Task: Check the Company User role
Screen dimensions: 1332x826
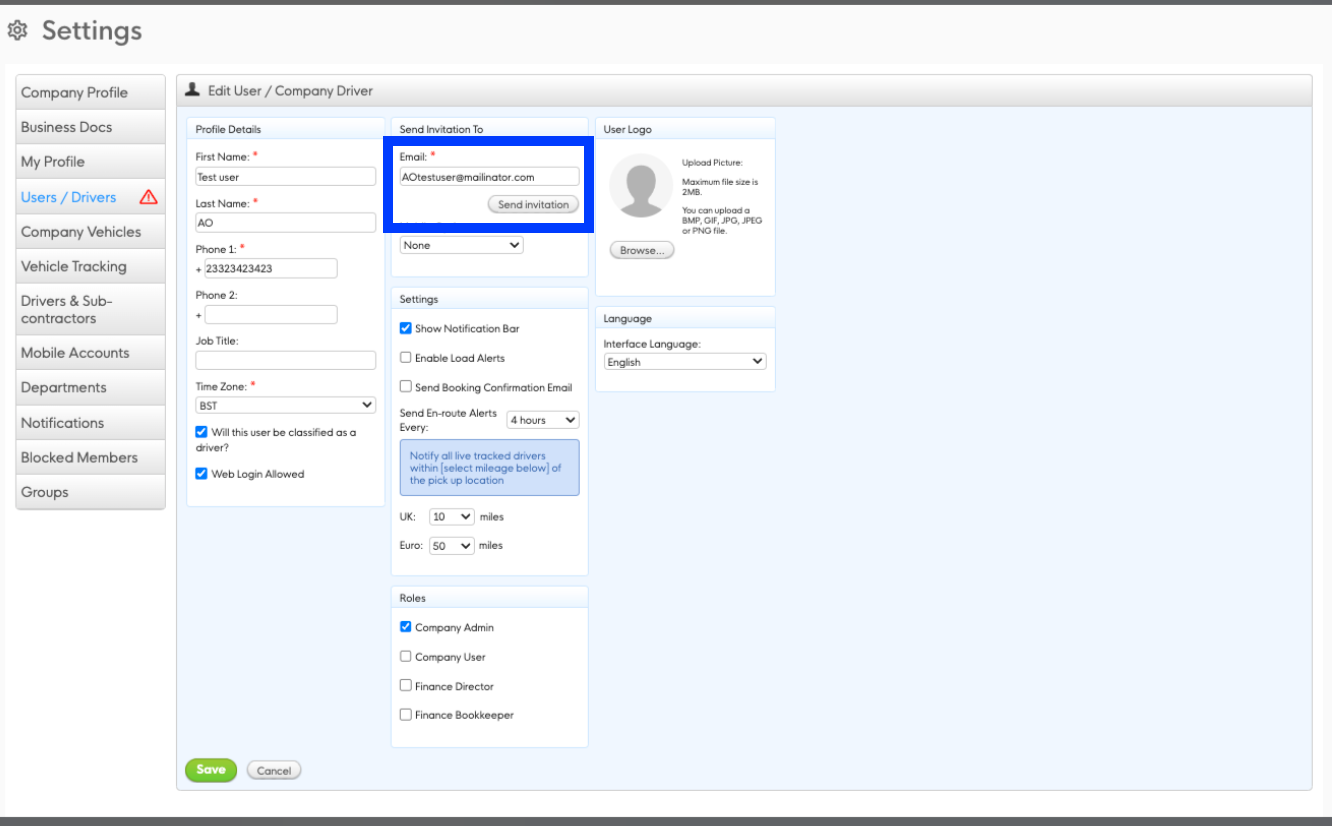Action: point(406,657)
